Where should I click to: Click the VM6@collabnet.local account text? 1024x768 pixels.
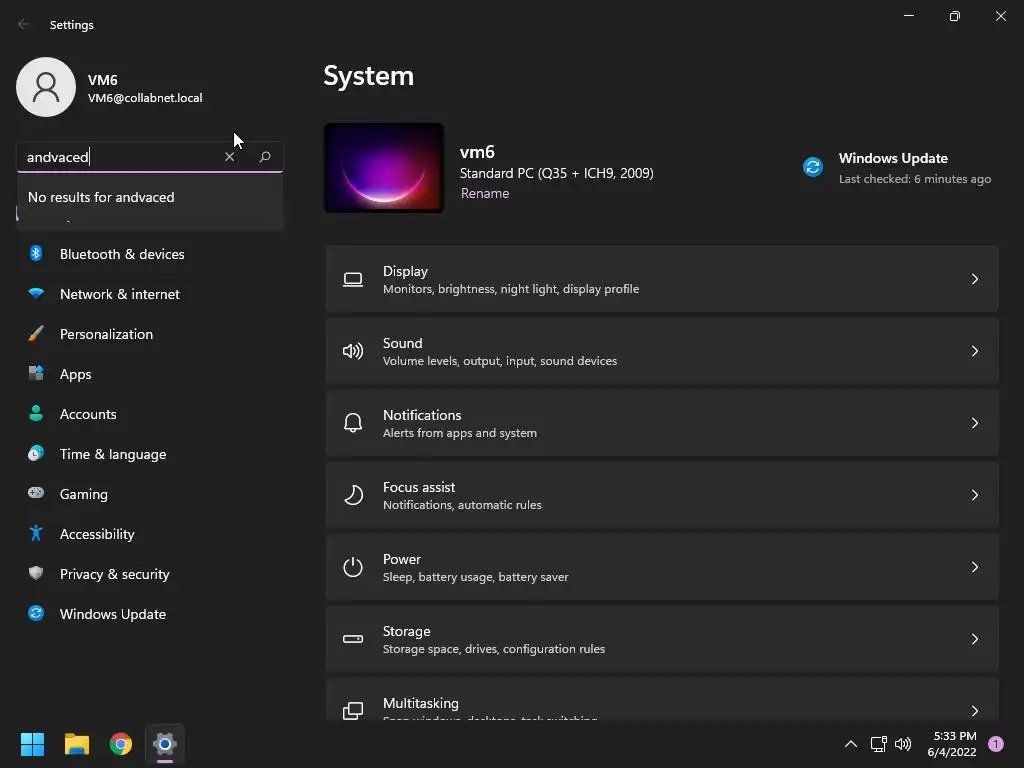click(145, 98)
